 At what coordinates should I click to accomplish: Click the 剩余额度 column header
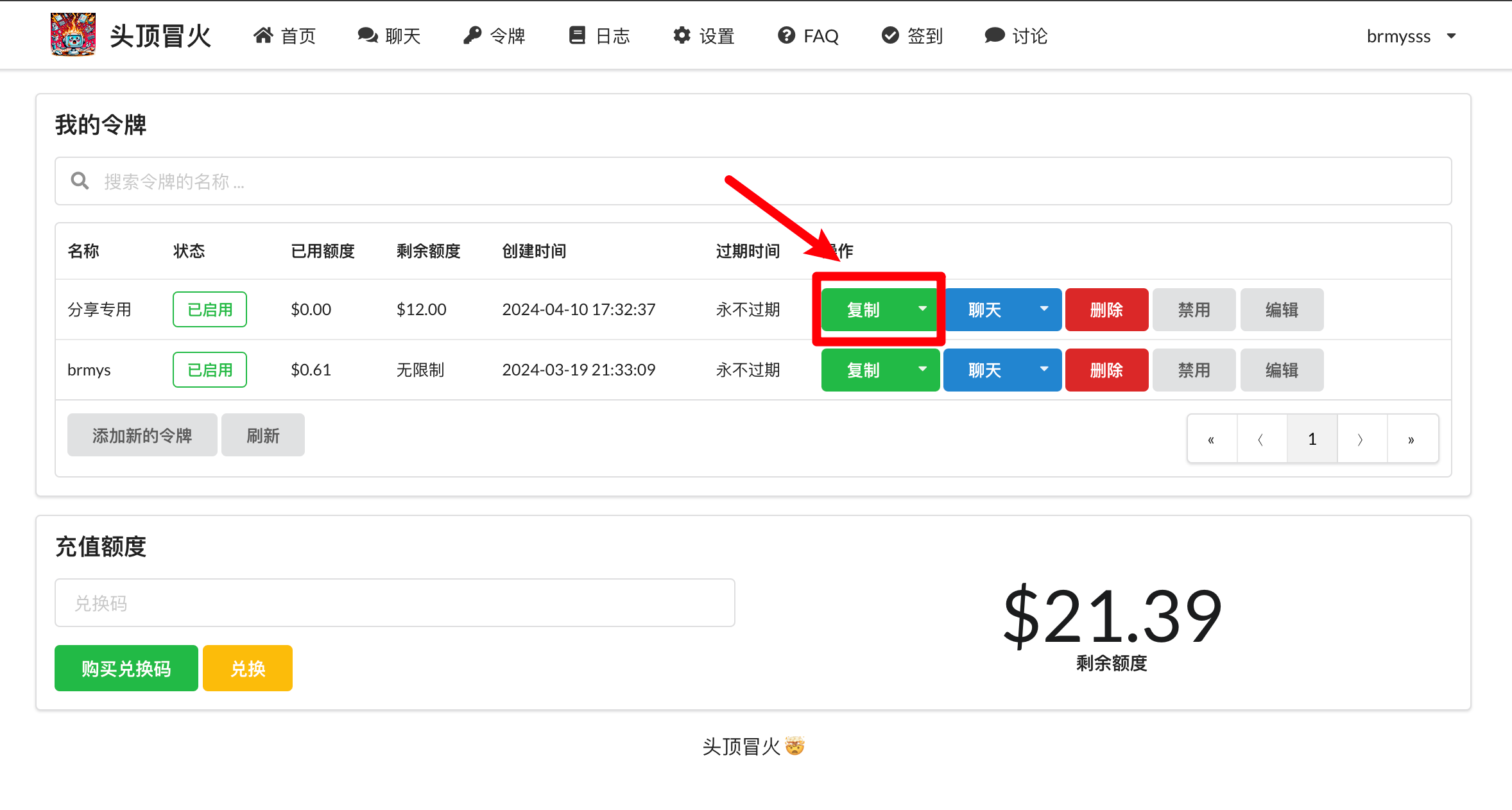428,251
